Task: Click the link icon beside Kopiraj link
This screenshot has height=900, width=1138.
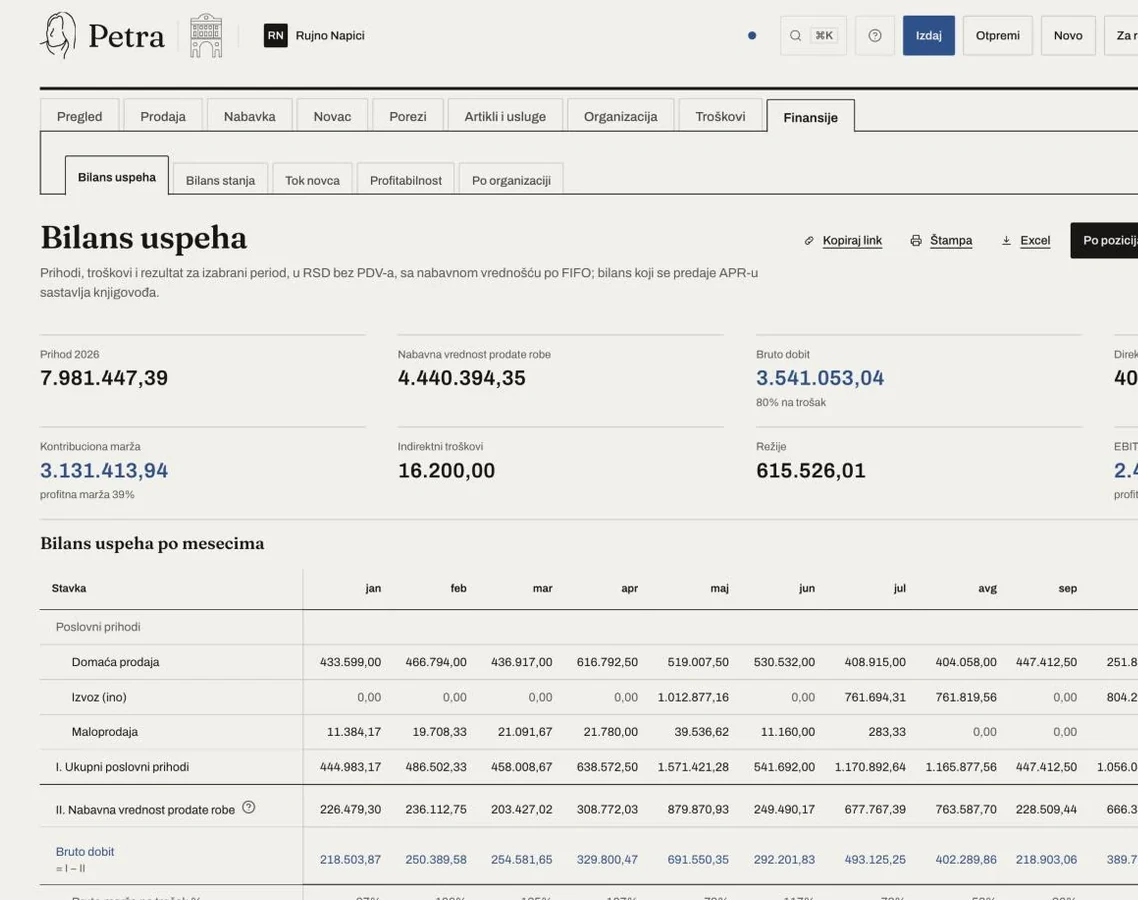Action: click(x=809, y=241)
